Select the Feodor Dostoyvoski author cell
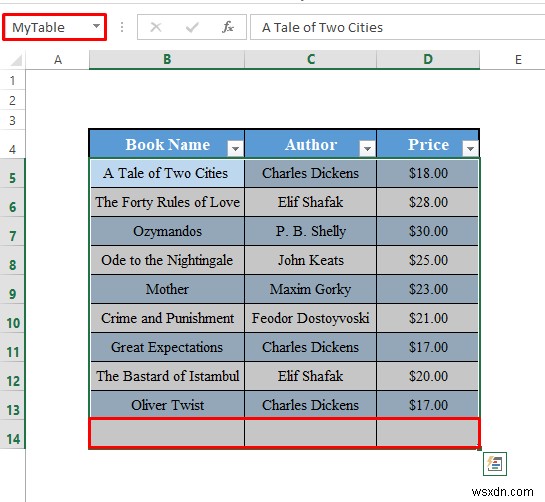This screenshot has height=502, width=545. (310, 318)
